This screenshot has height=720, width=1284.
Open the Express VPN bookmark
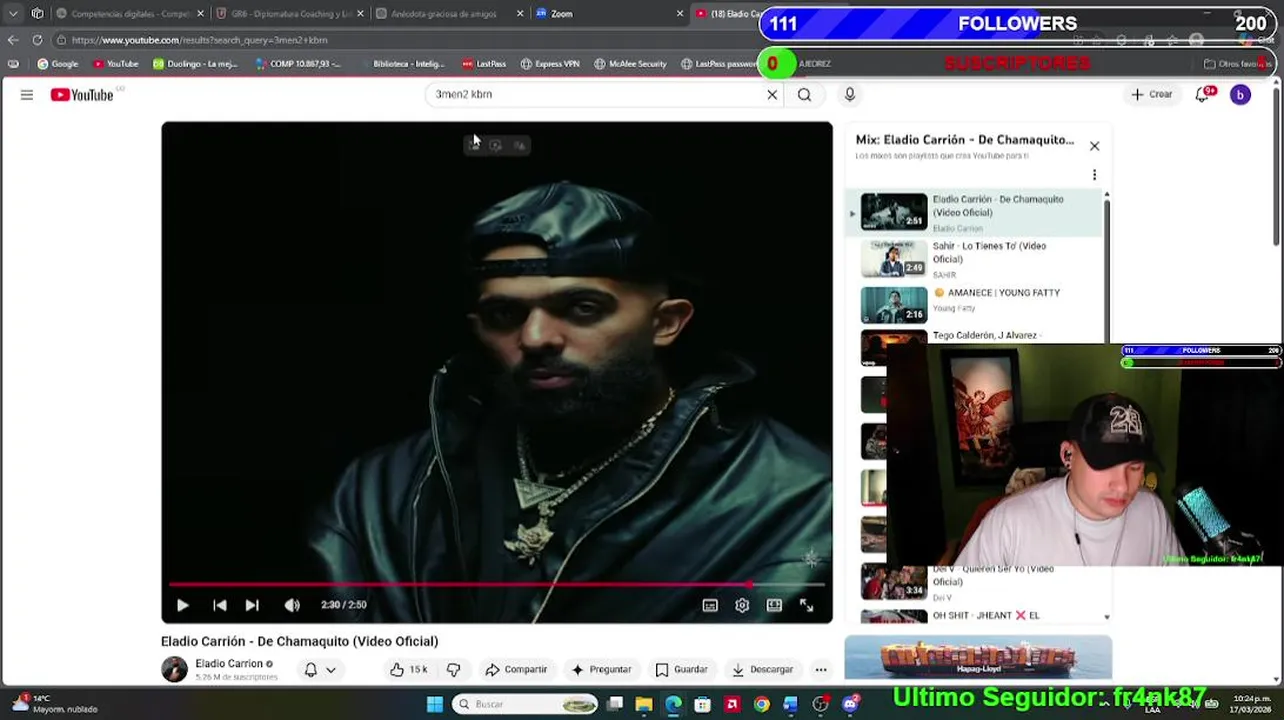(550, 64)
